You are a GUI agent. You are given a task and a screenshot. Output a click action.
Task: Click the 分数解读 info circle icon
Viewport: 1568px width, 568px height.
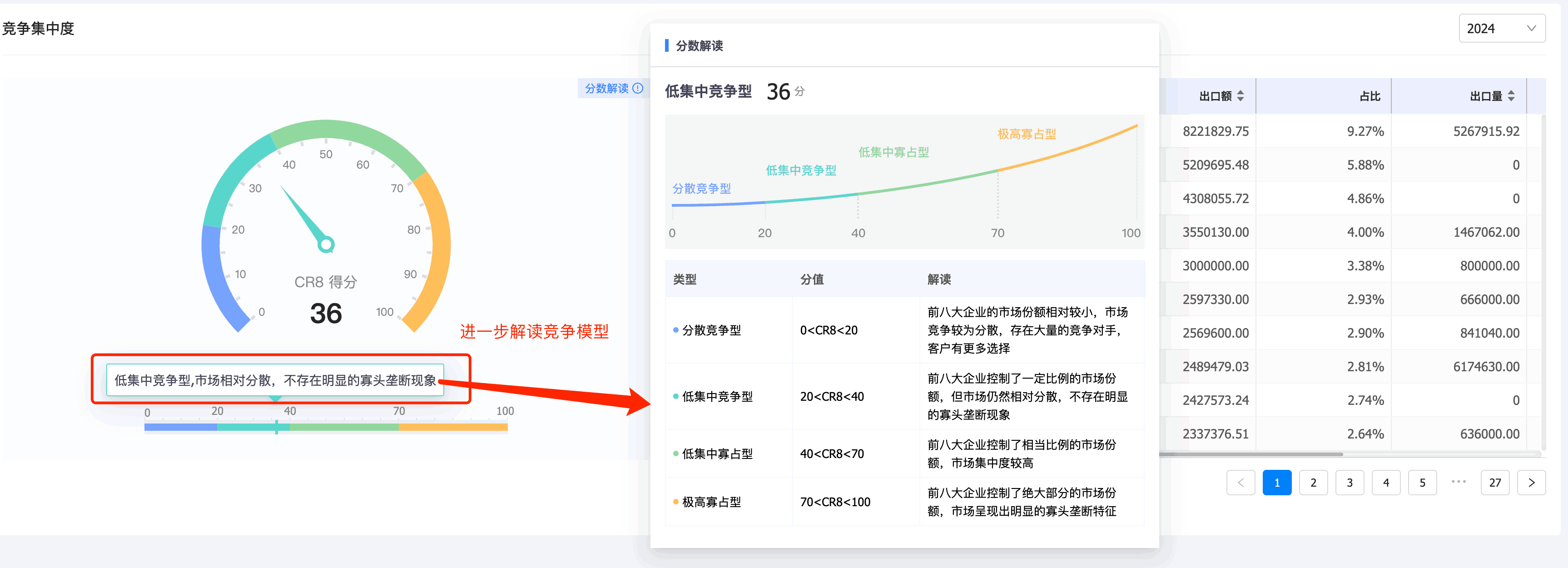(637, 88)
